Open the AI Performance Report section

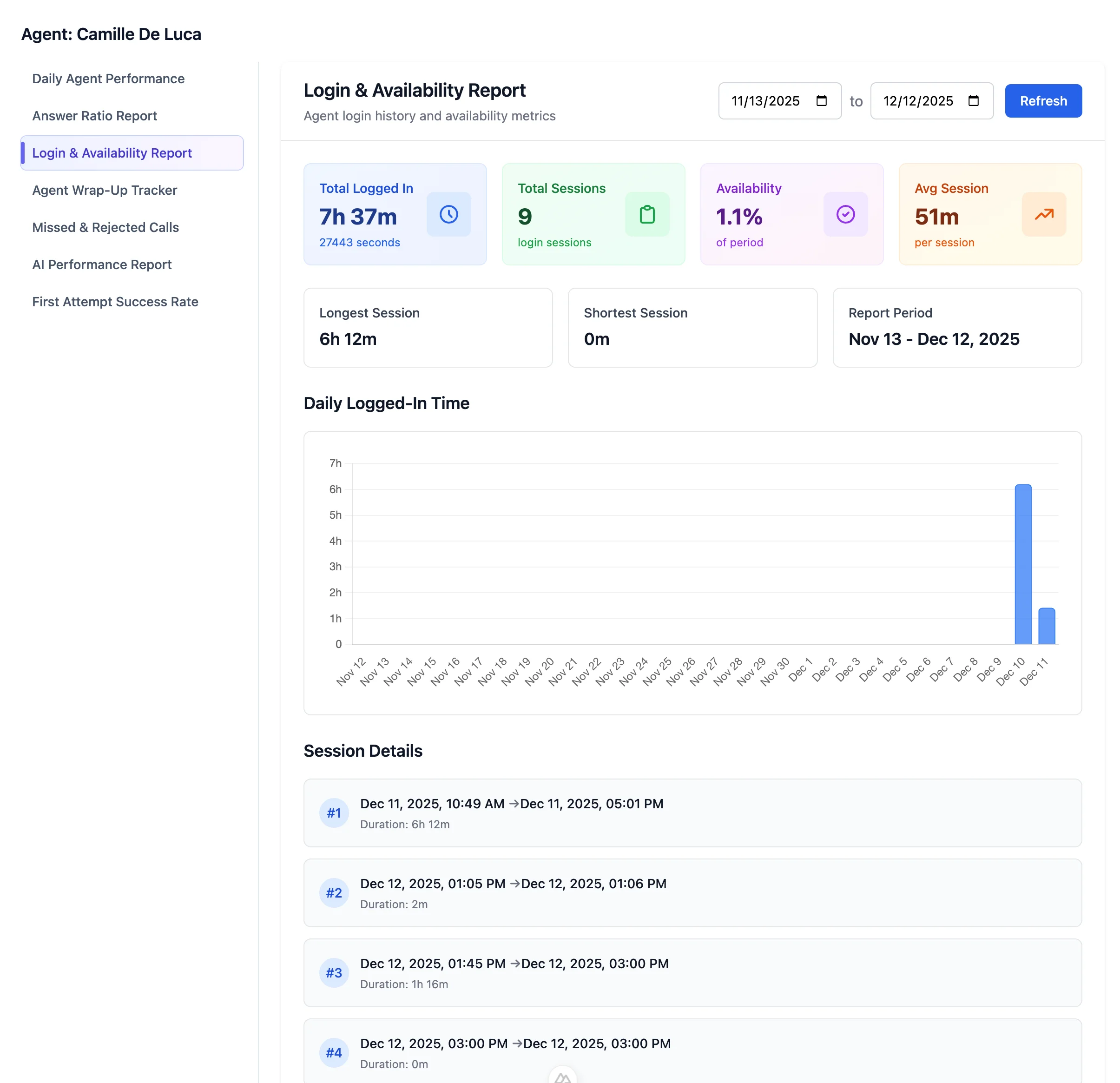pos(102,264)
